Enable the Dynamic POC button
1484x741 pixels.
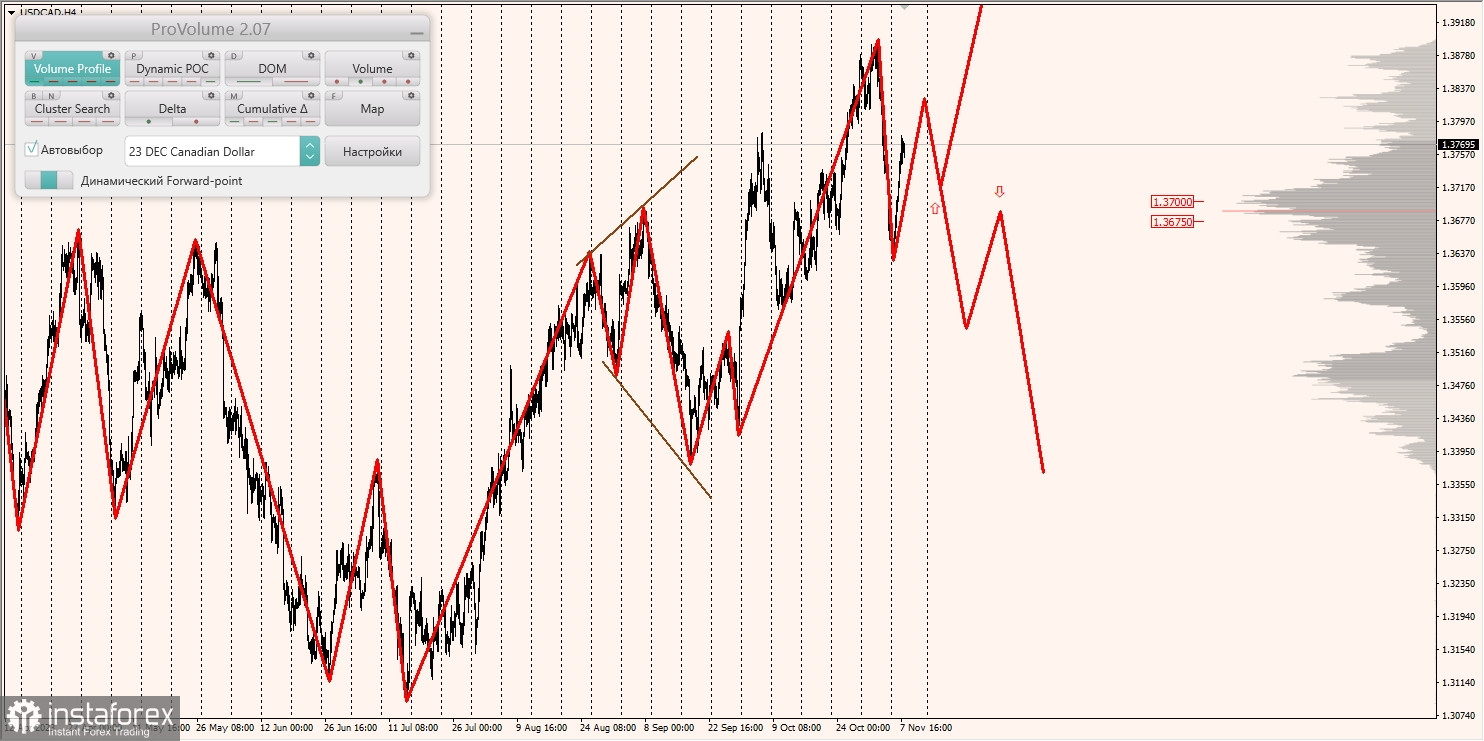[x=172, y=68]
